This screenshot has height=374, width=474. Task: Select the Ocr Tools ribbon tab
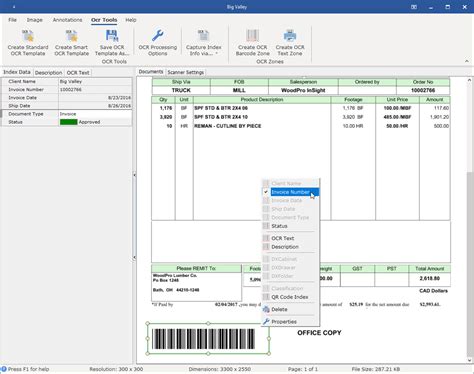point(104,20)
